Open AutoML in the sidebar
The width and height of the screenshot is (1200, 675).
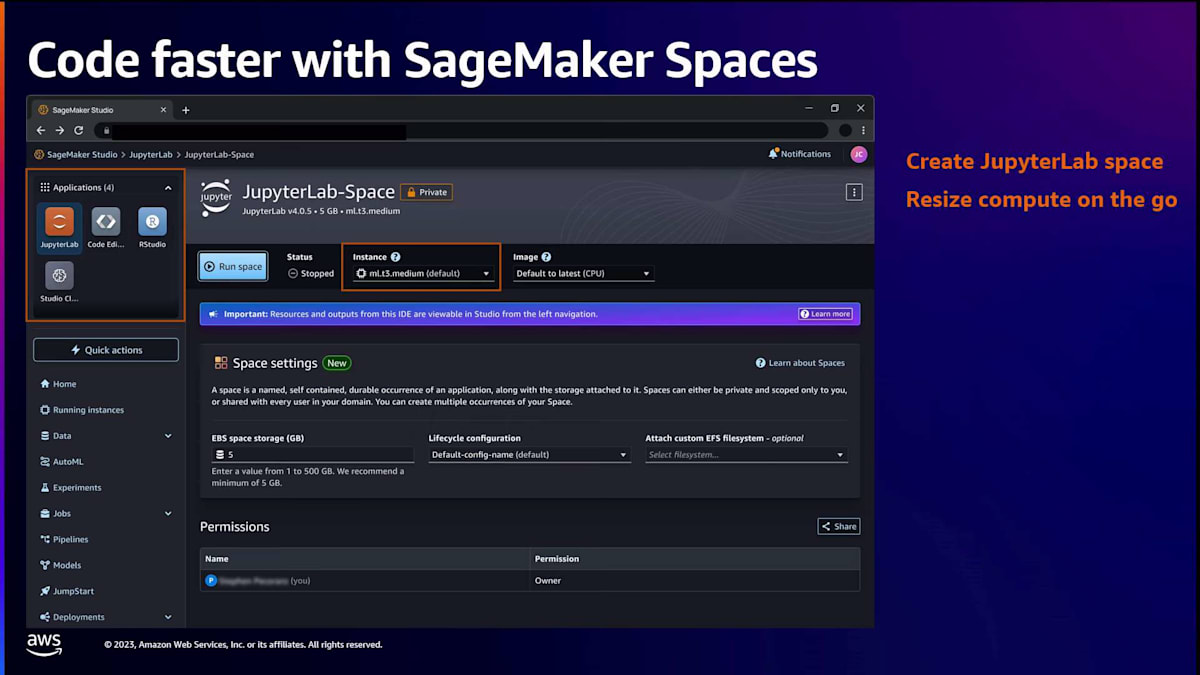(x=61, y=462)
